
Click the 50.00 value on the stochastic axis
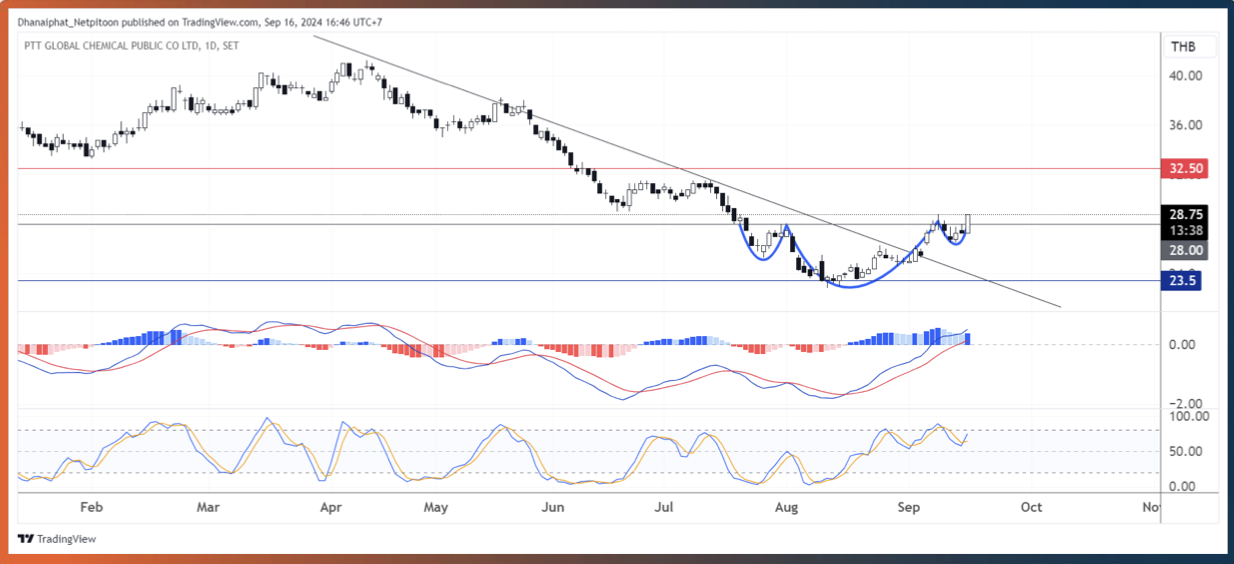click(x=1185, y=451)
